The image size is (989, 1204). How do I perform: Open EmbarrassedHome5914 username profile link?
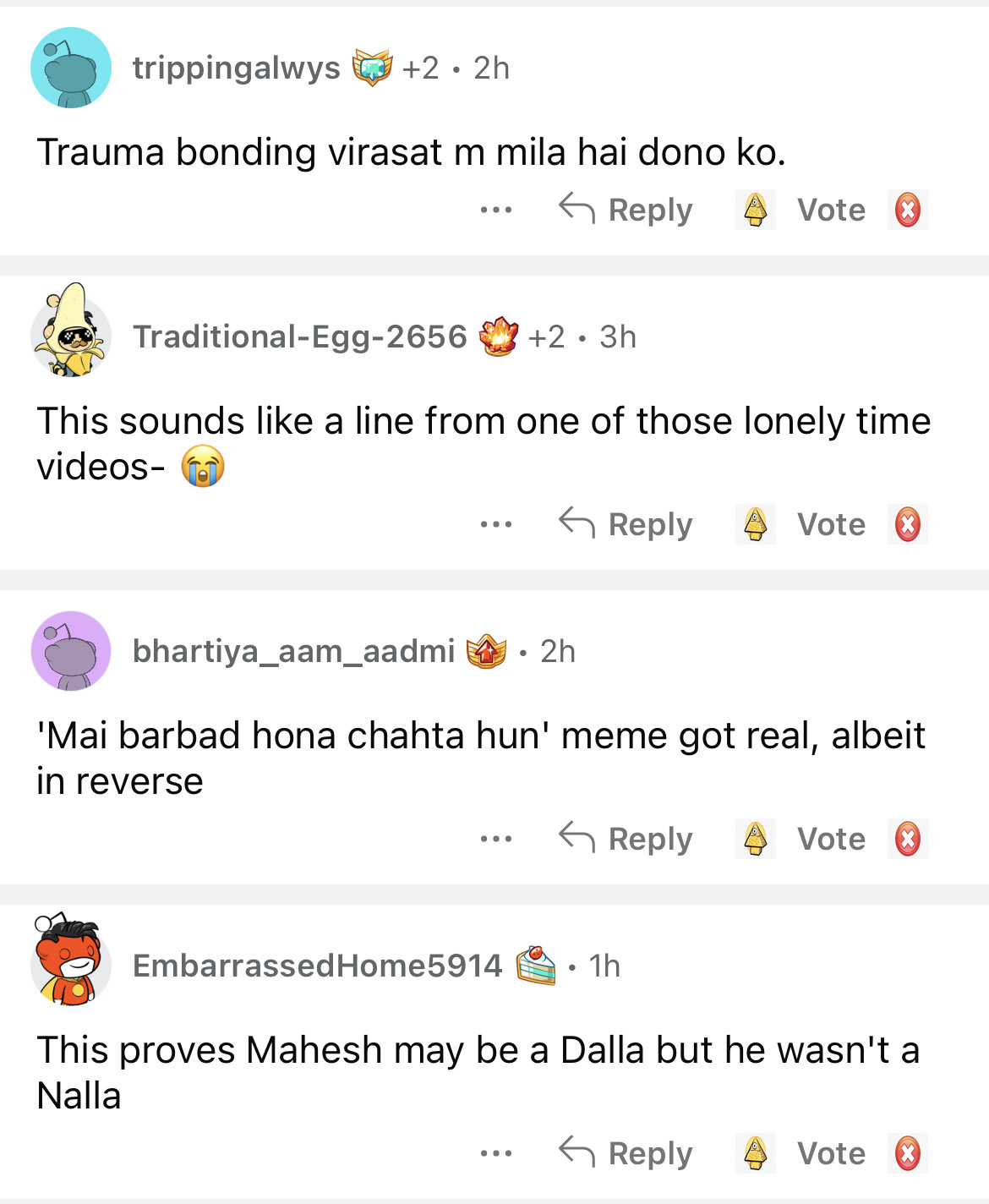point(317,966)
